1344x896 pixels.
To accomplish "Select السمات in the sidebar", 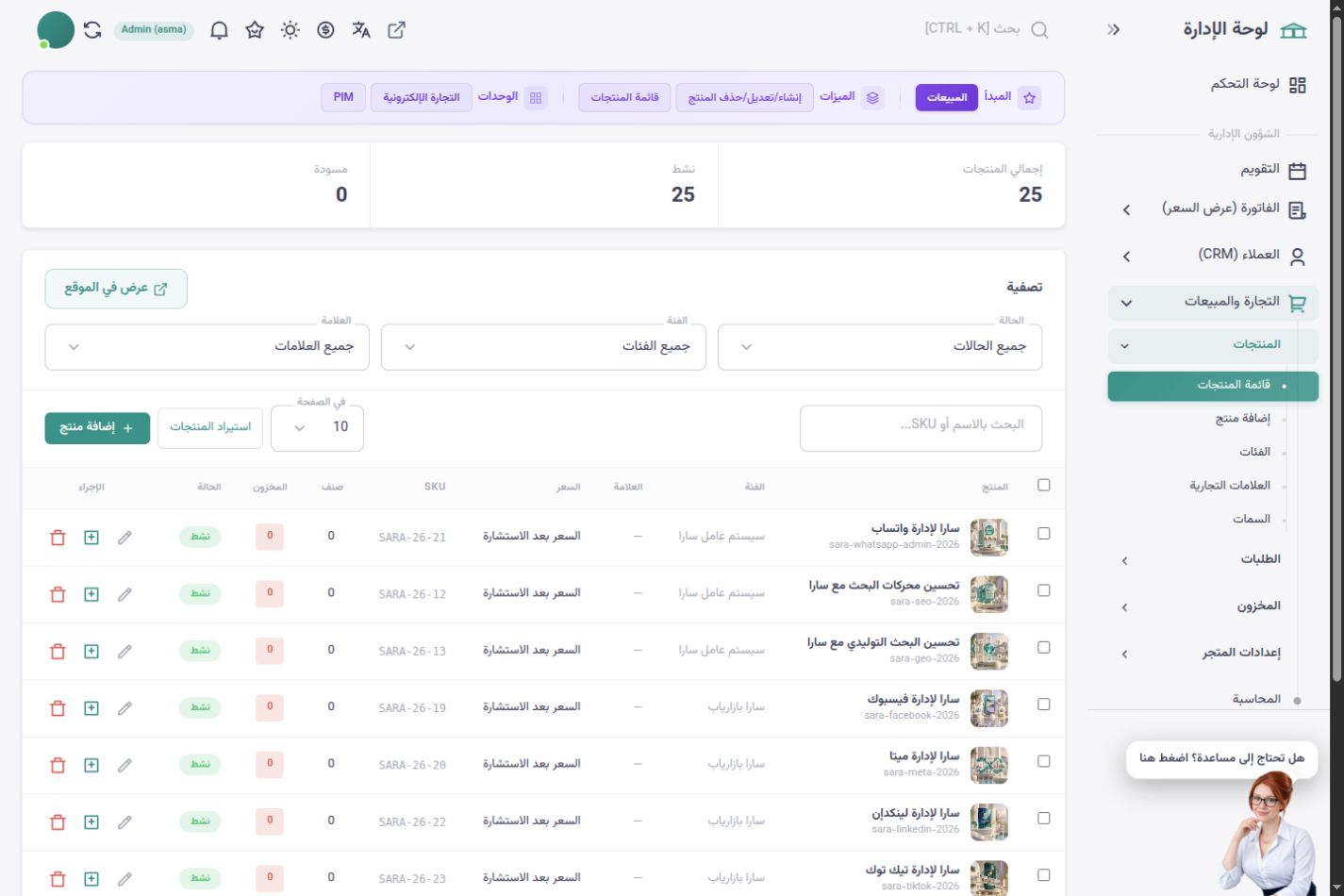I will tap(1253, 520).
